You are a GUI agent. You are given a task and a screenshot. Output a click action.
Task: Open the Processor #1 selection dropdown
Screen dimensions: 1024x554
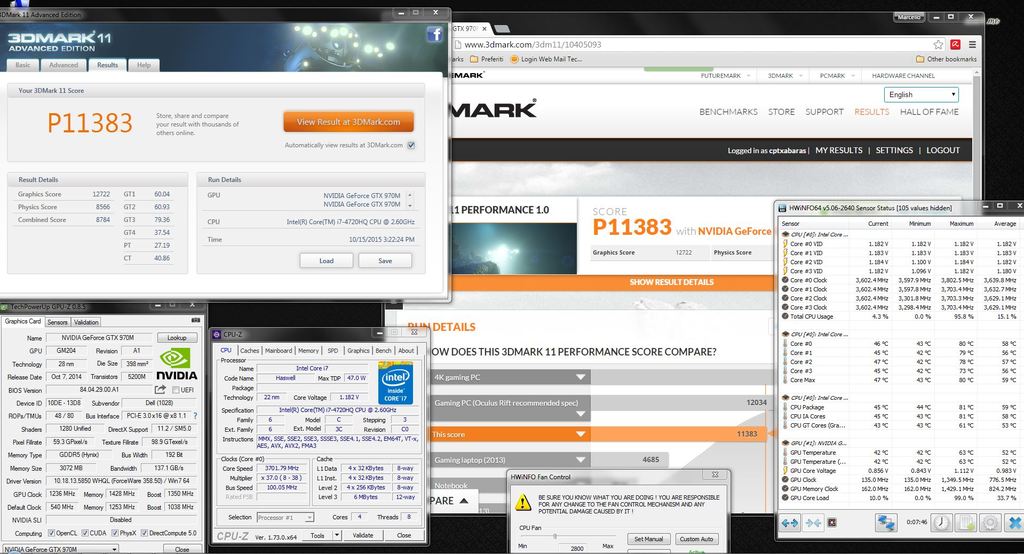(285, 517)
